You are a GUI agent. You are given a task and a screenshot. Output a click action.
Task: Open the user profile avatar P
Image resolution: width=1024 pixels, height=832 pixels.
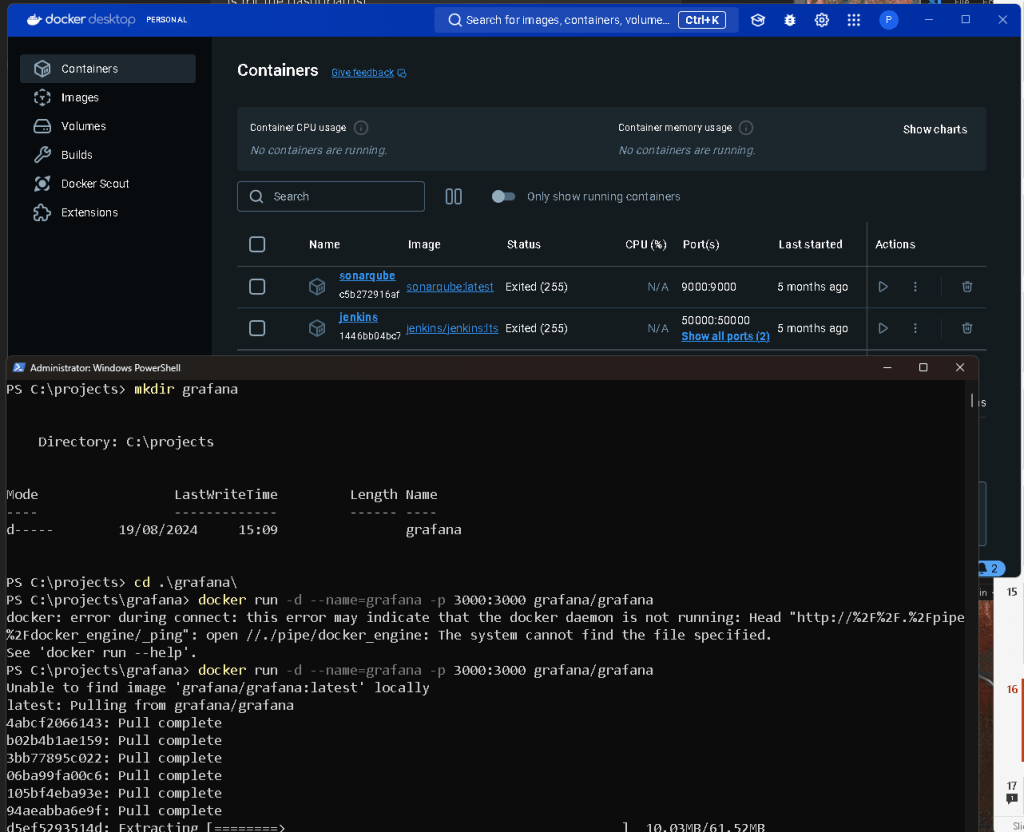tap(888, 20)
